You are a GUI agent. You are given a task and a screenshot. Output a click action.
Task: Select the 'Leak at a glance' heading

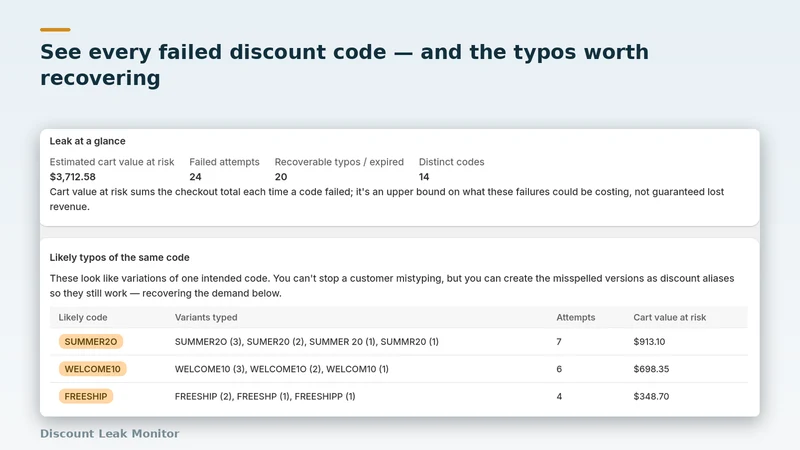pos(87,141)
